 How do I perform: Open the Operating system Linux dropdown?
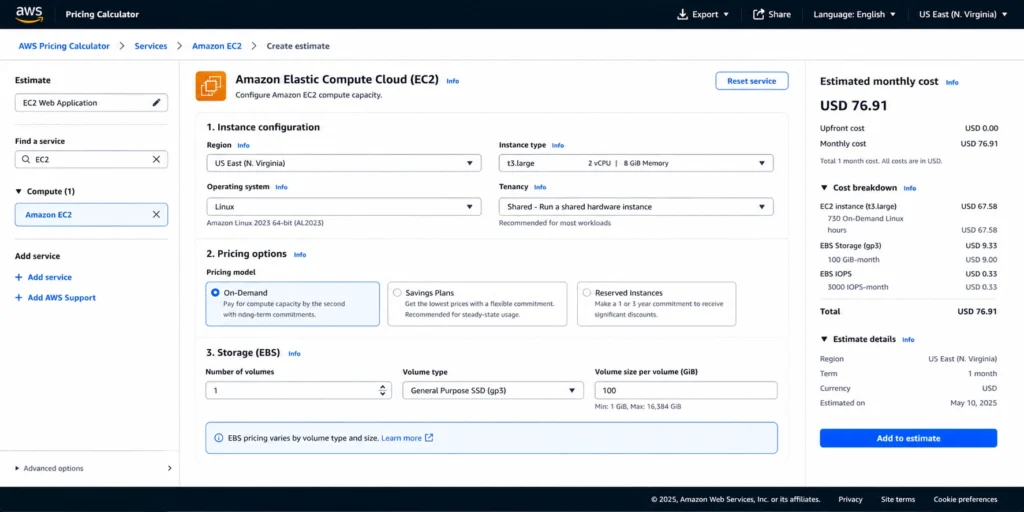(344, 206)
